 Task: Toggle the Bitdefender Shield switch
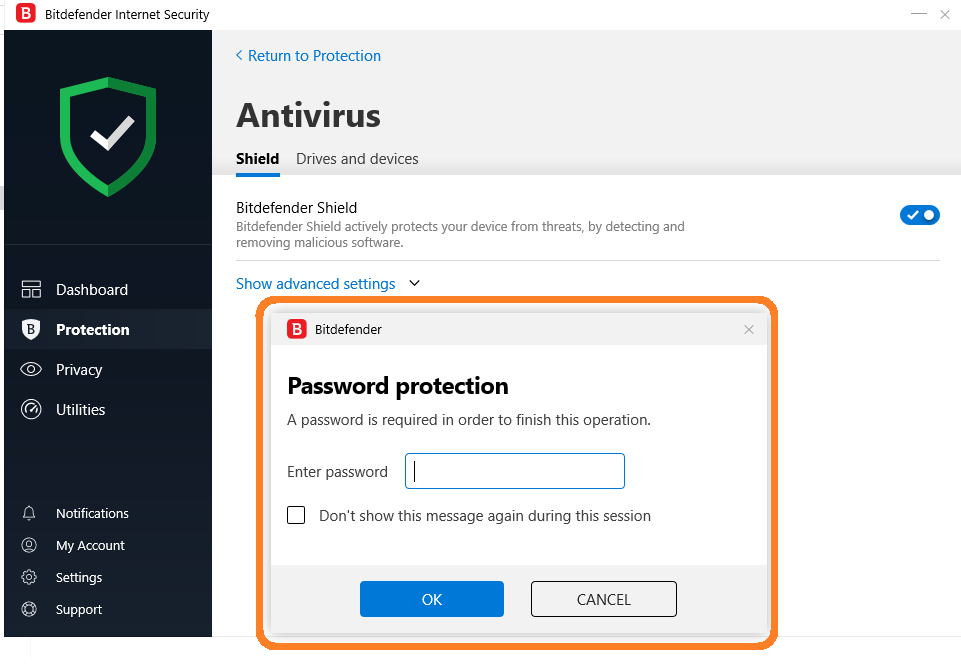(x=919, y=215)
